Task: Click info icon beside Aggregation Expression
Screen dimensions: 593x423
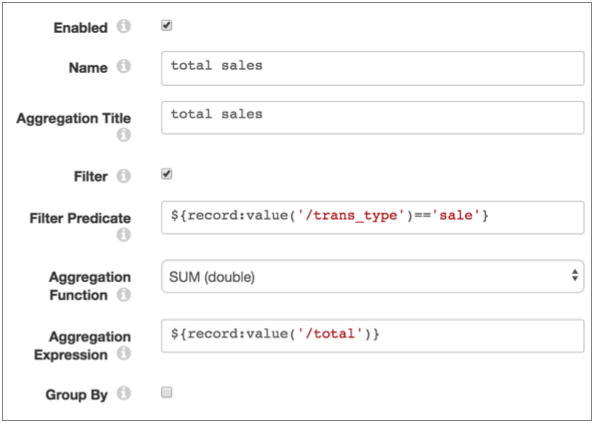Action: (x=123, y=354)
